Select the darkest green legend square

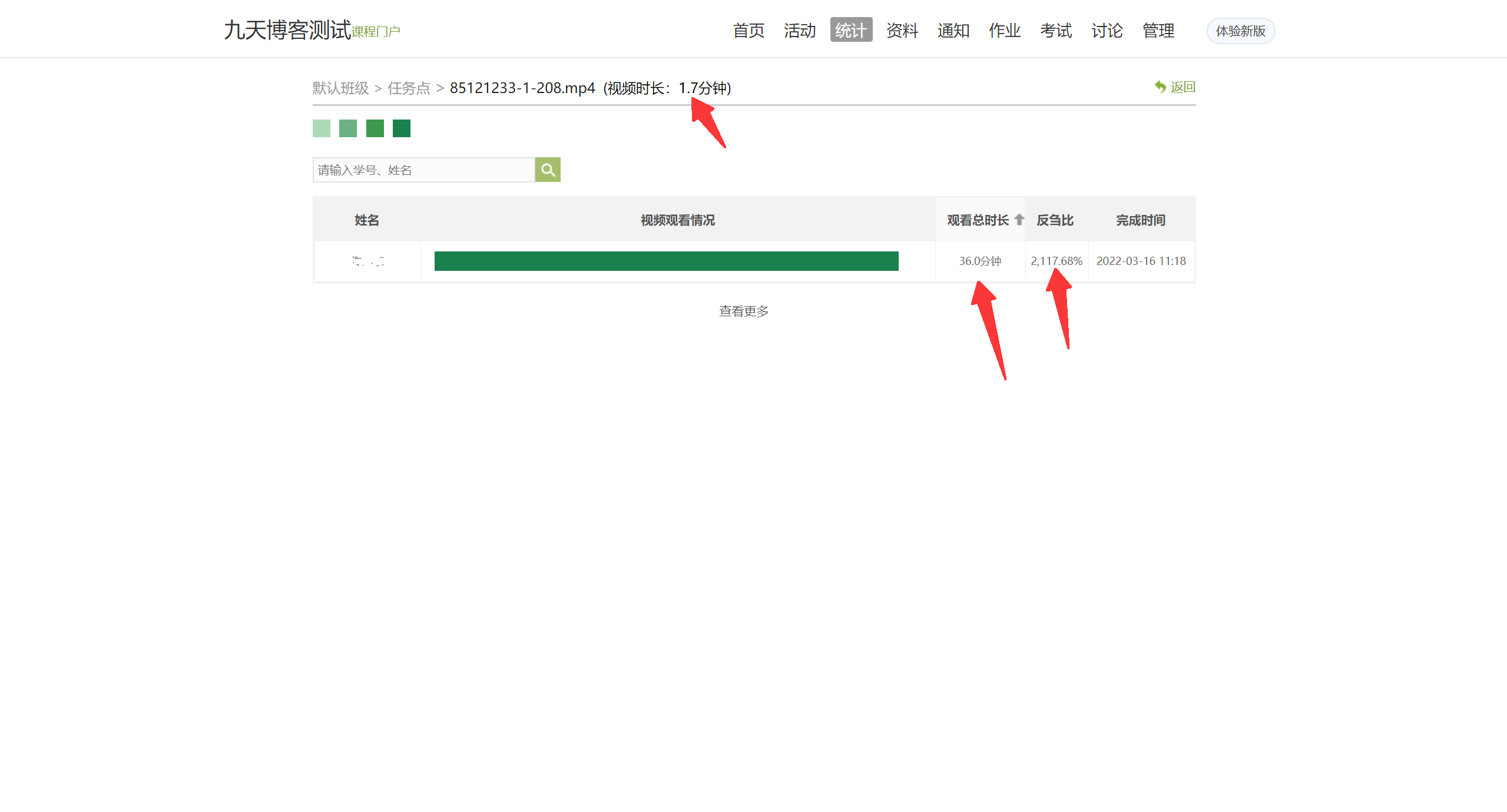point(401,128)
